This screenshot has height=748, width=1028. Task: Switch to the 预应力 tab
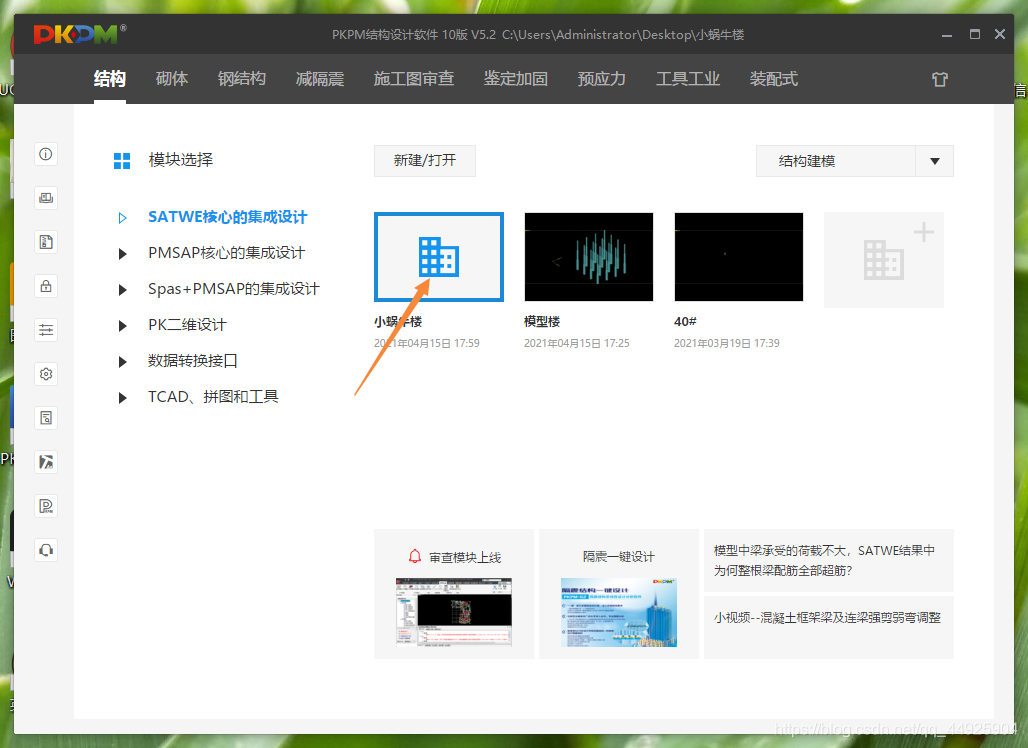coord(602,79)
